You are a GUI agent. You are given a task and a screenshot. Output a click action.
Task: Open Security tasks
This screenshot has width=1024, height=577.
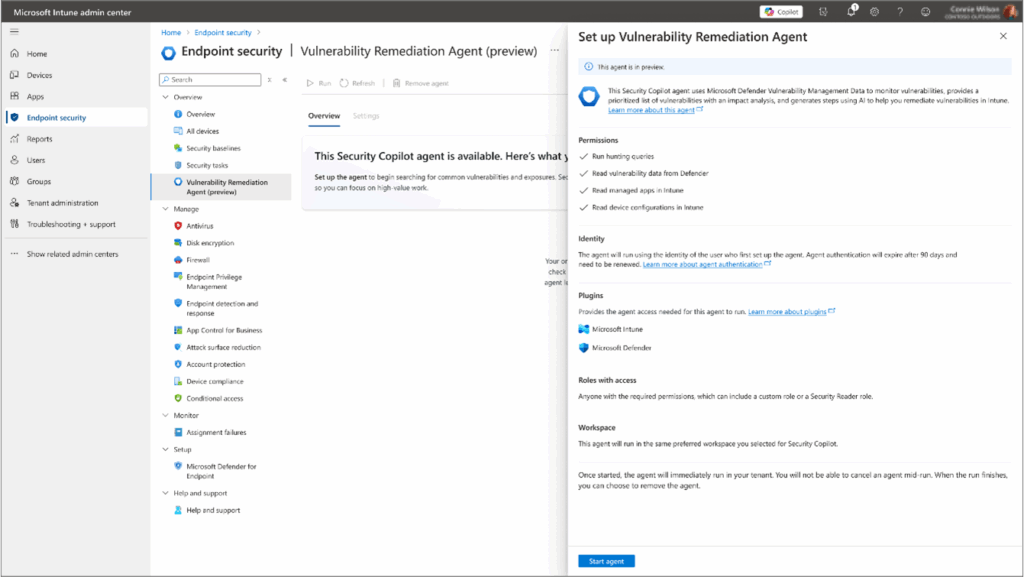[207, 165]
